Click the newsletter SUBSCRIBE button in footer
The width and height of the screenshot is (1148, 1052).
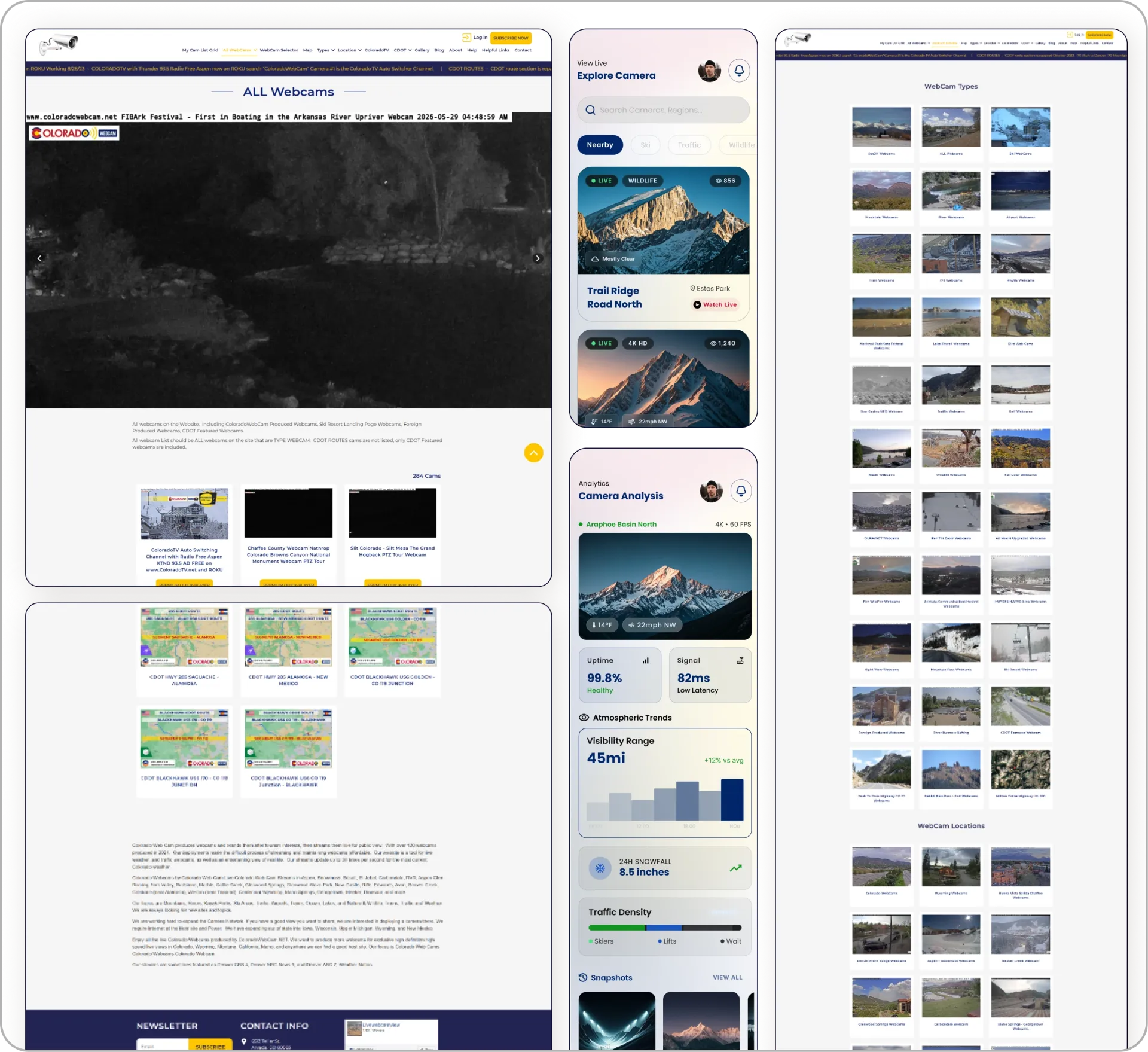click(x=210, y=1045)
